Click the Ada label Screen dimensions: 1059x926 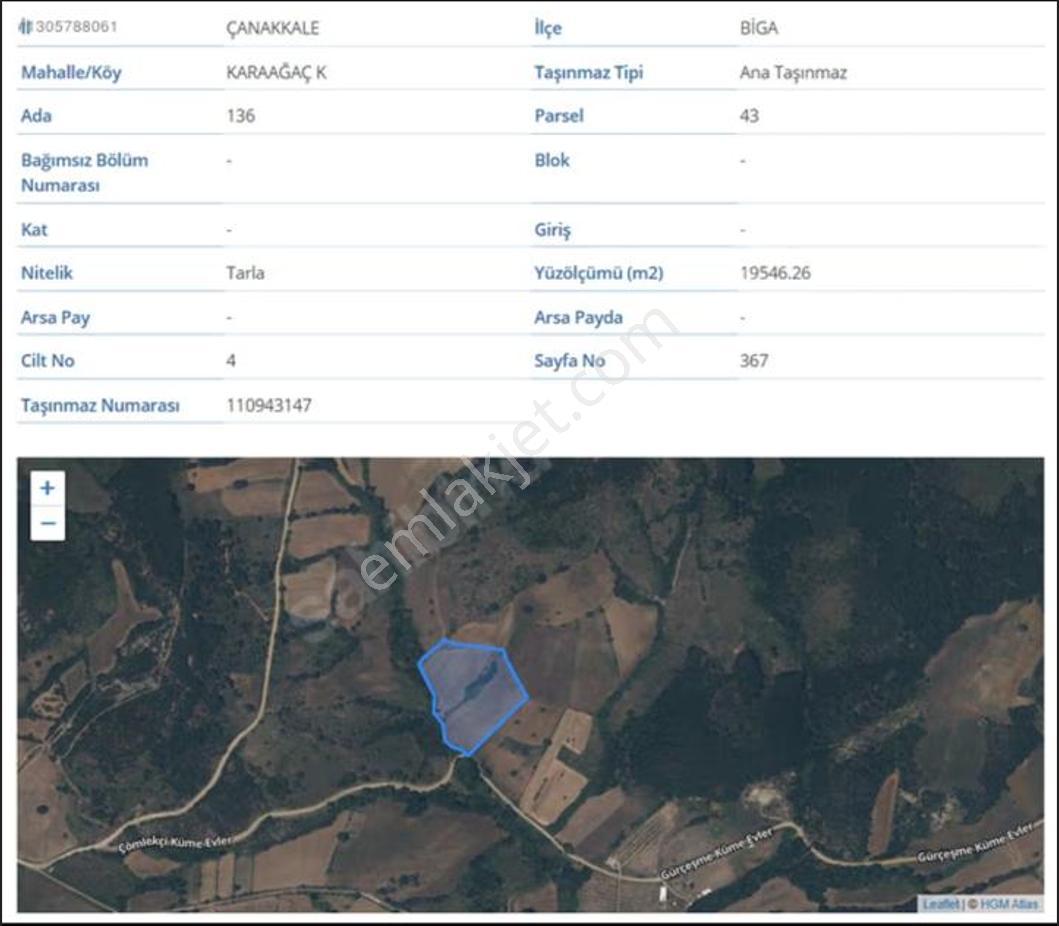36,115
